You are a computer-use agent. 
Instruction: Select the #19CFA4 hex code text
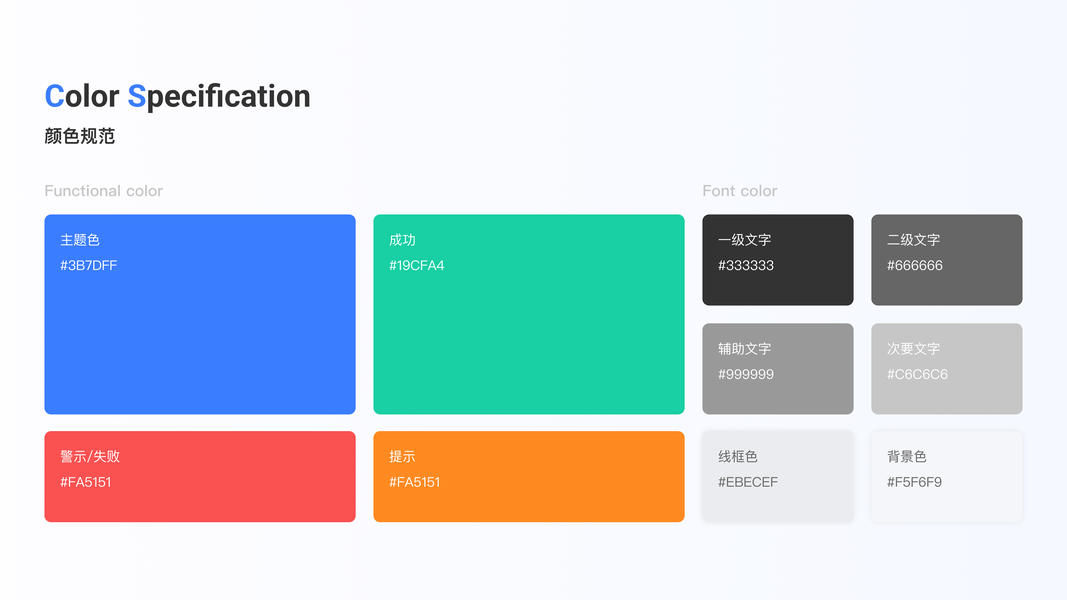coord(416,265)
